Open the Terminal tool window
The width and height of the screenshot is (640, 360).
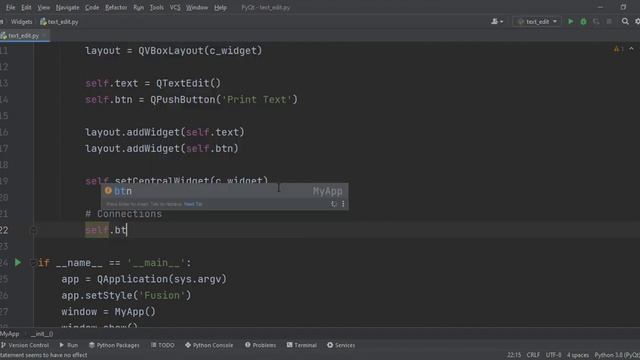click(302, 345)
